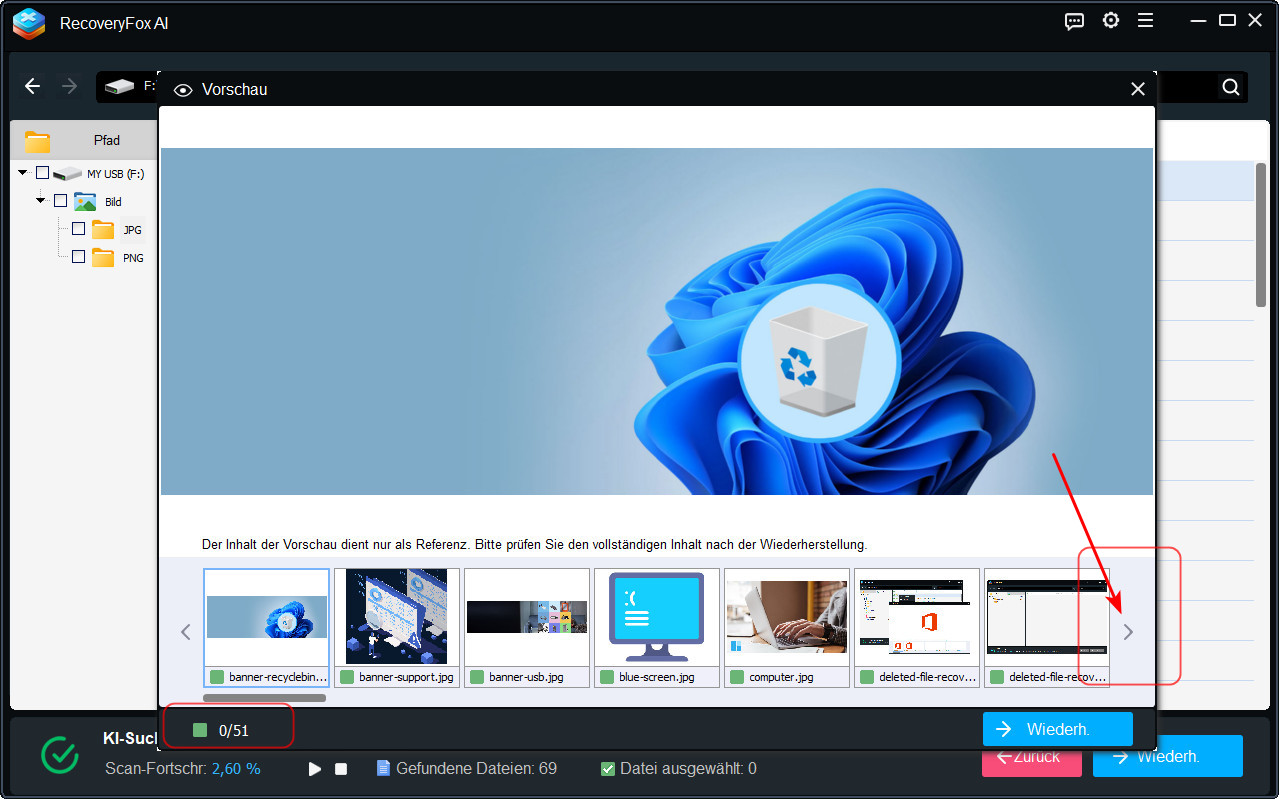Click the green scan status checkmark icon
Image resolution: width=1279 pixels, height=799 pixels.
(60, 755)
